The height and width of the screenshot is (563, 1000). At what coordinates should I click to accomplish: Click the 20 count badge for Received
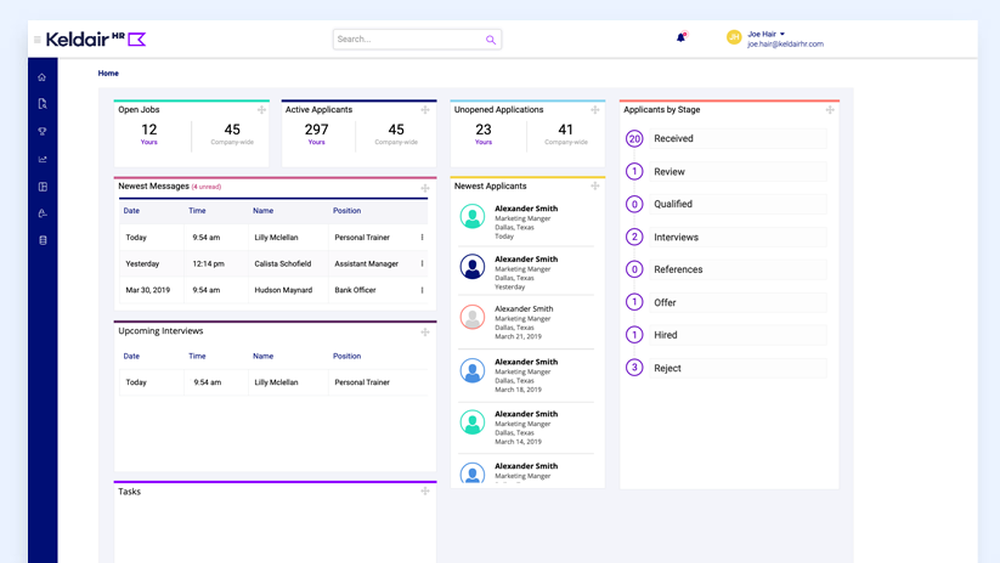pos(634,138)
